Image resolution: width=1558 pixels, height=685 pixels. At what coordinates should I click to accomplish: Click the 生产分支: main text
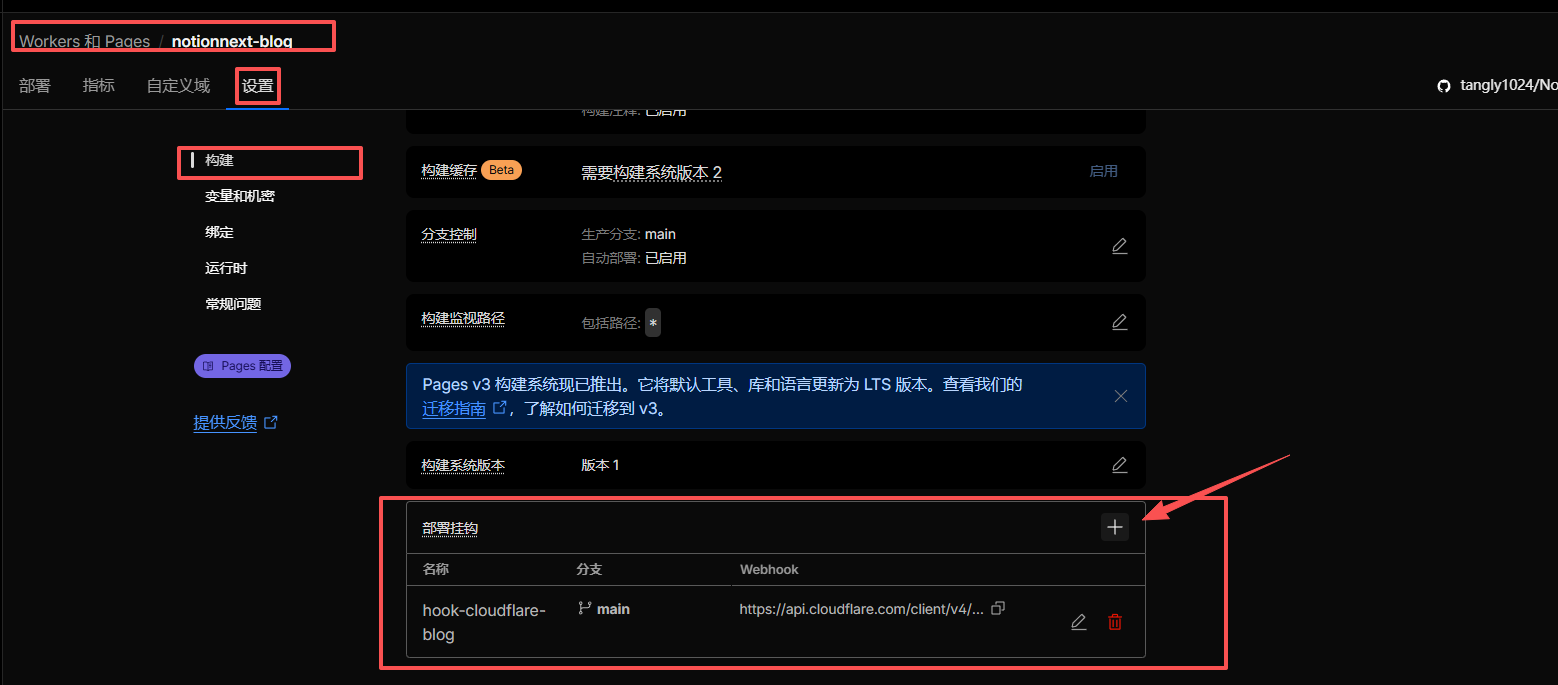[x=628, y=234]
